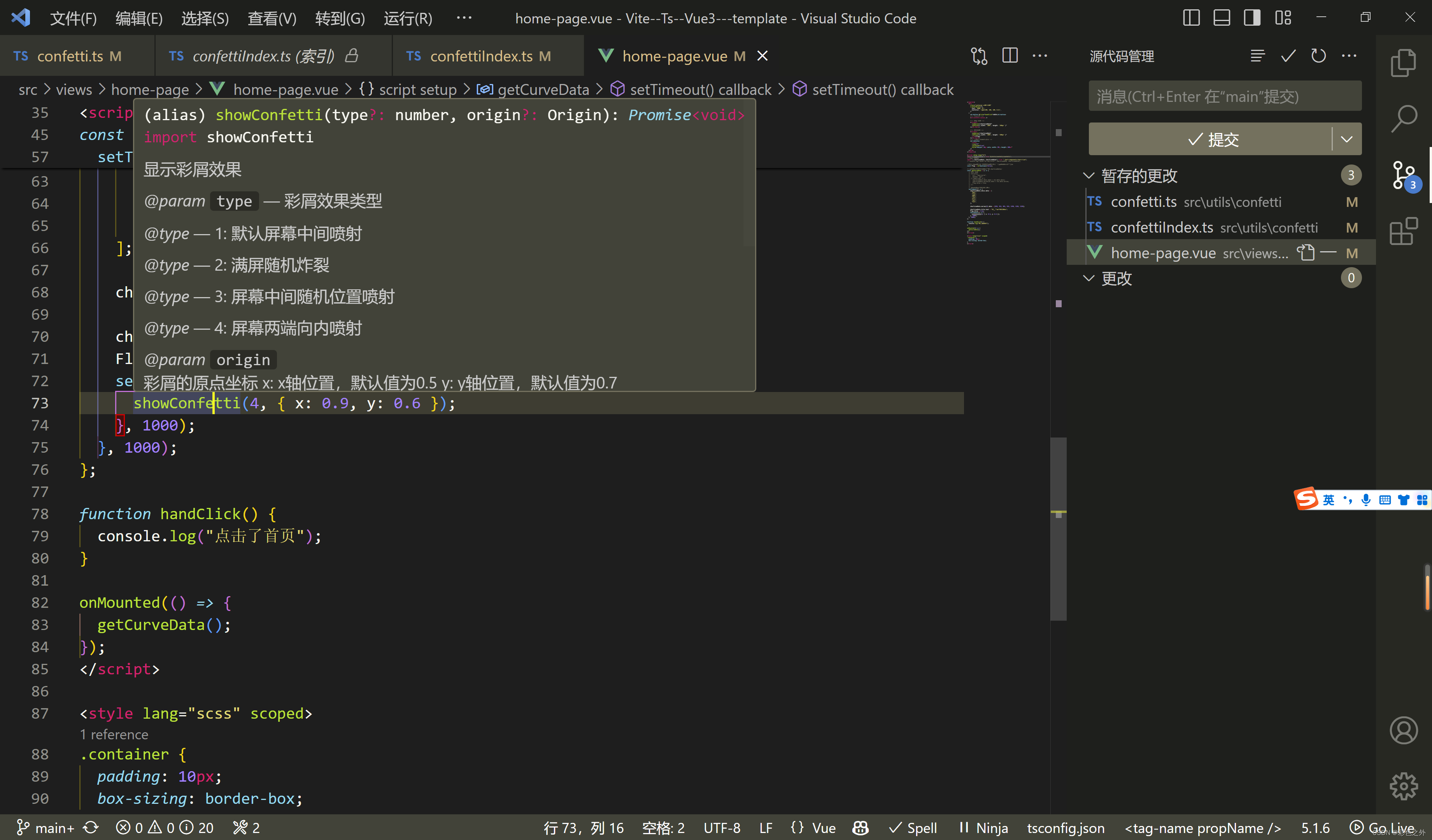Open Manage settings gear icon
The height and width of the screenshot is (840, 1432).
(x=1403, y=786)
